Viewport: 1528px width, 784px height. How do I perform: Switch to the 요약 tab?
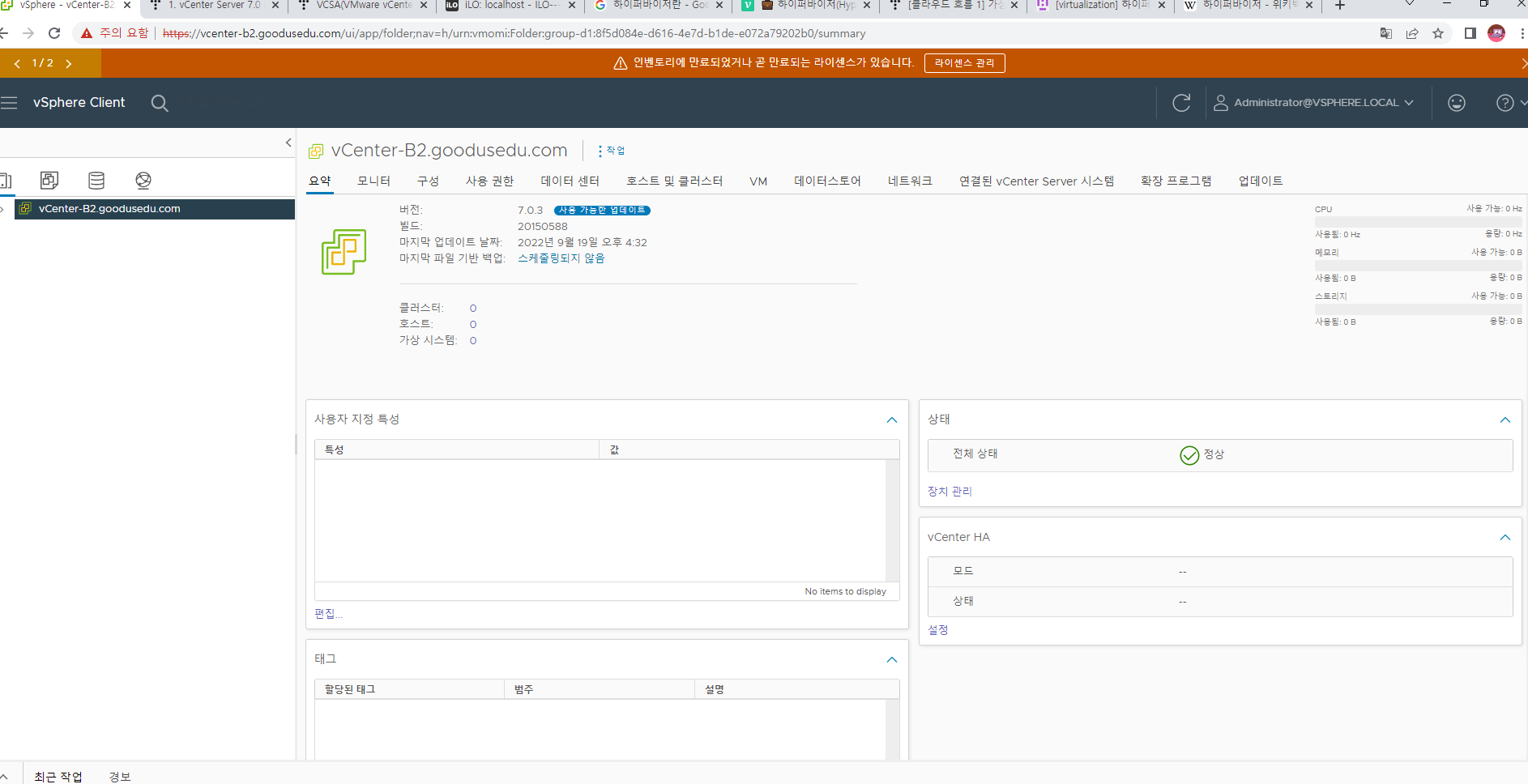click(320, 181)
